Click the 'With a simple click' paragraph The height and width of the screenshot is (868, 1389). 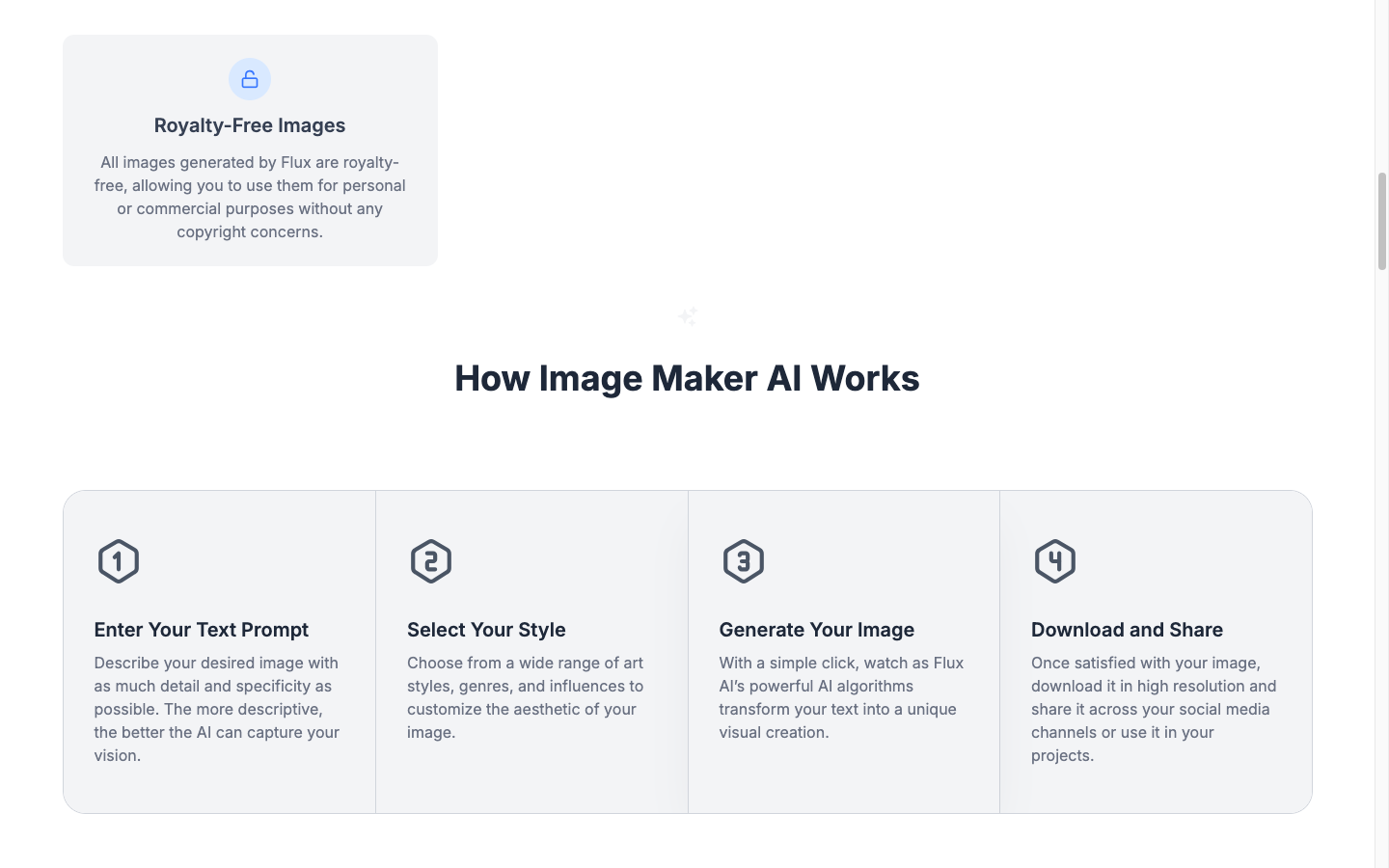pos(842,697)
